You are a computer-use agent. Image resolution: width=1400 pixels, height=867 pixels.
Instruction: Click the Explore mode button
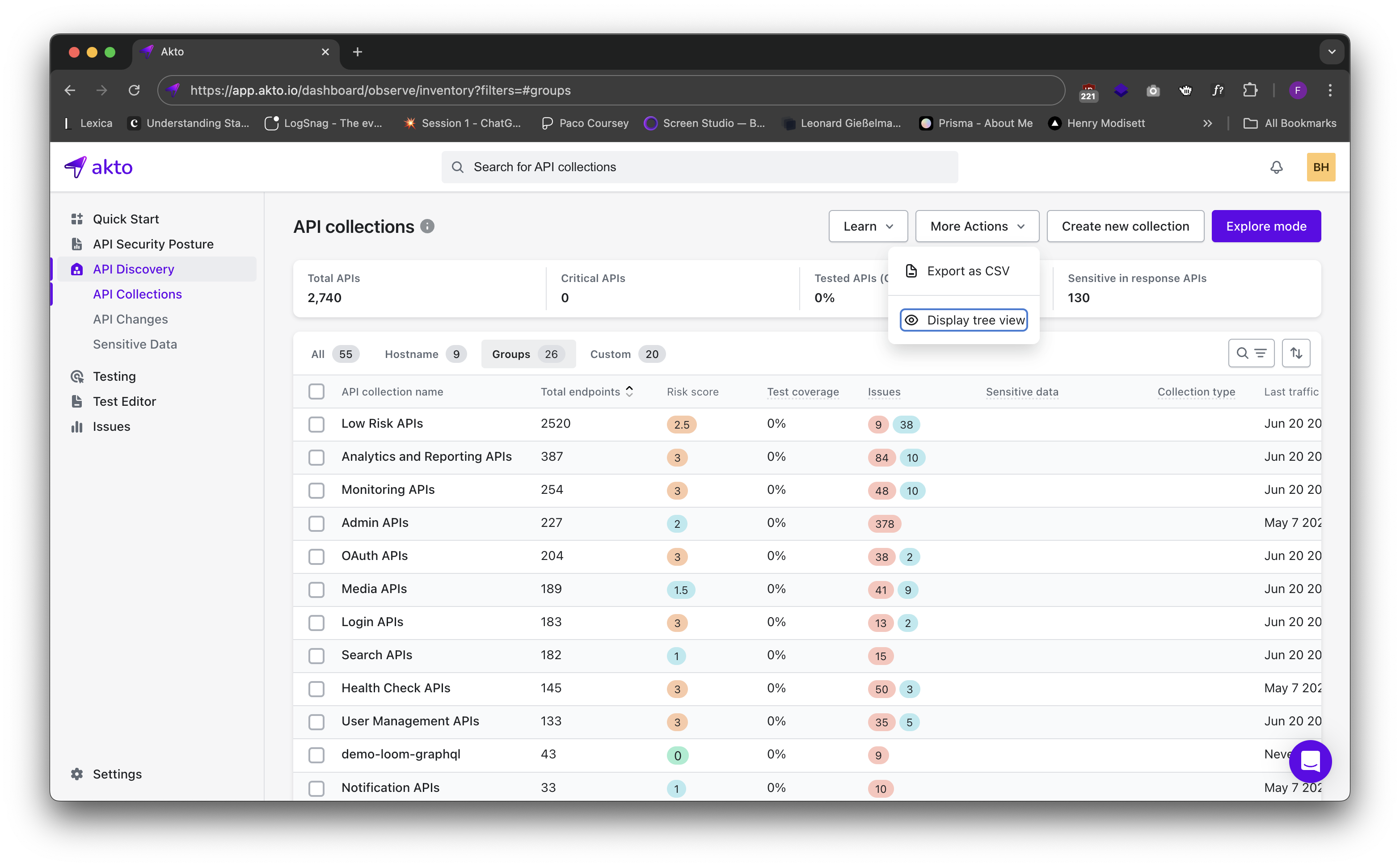pyautogui.click(x=1266, y=227)
